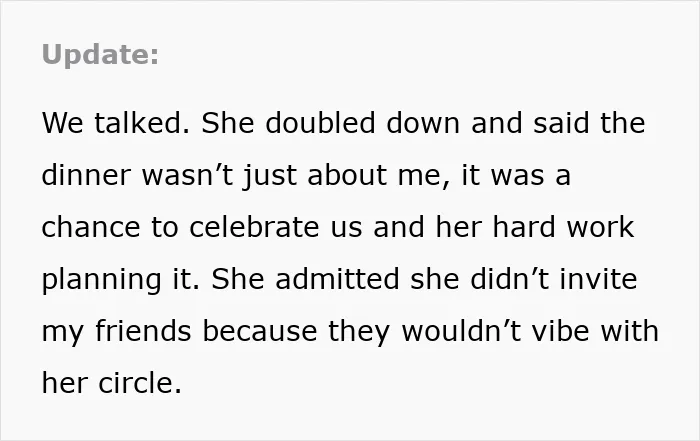Click the words "We talked."
Screen dimensions: 700x441
coord(116,123)
